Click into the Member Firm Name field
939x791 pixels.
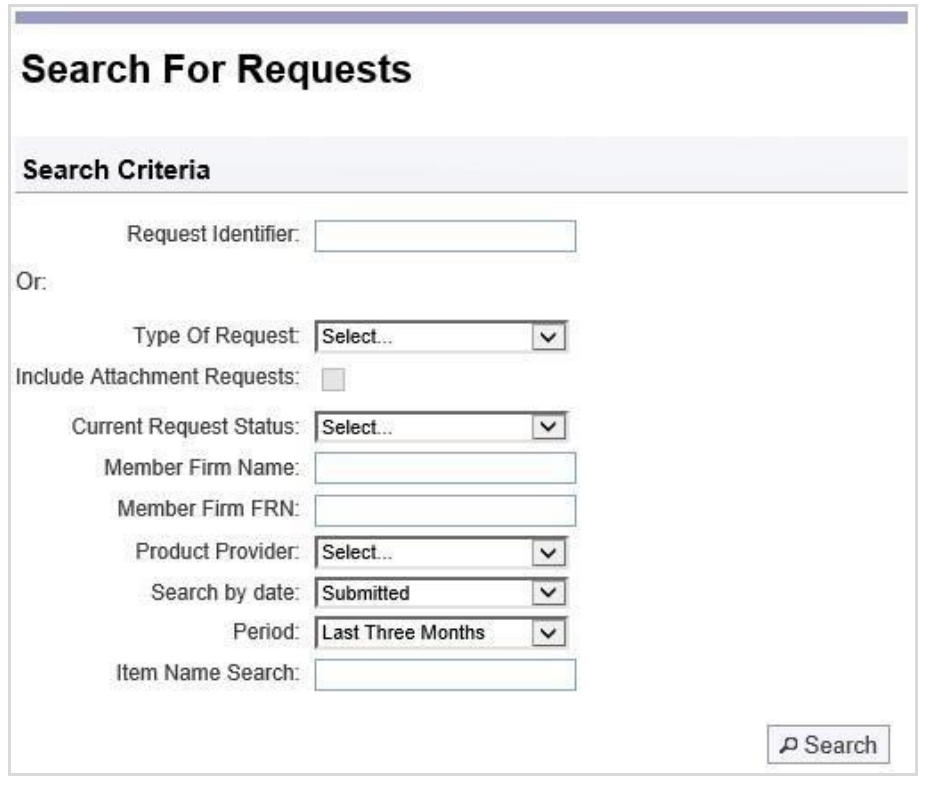point(446,468)
